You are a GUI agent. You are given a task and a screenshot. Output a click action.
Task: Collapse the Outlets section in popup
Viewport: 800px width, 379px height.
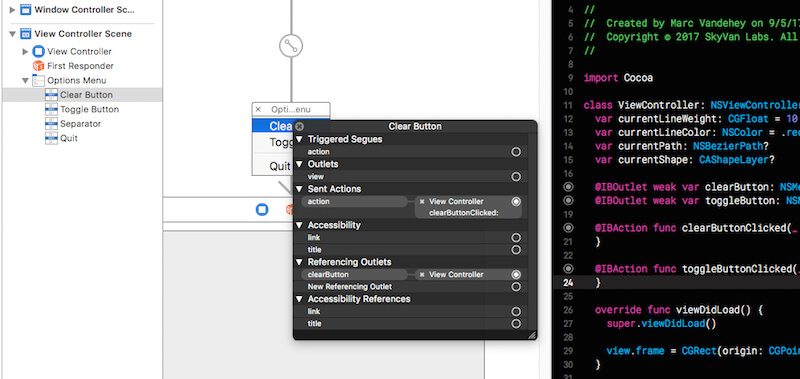pyautogui.click(x=299, y=164)
